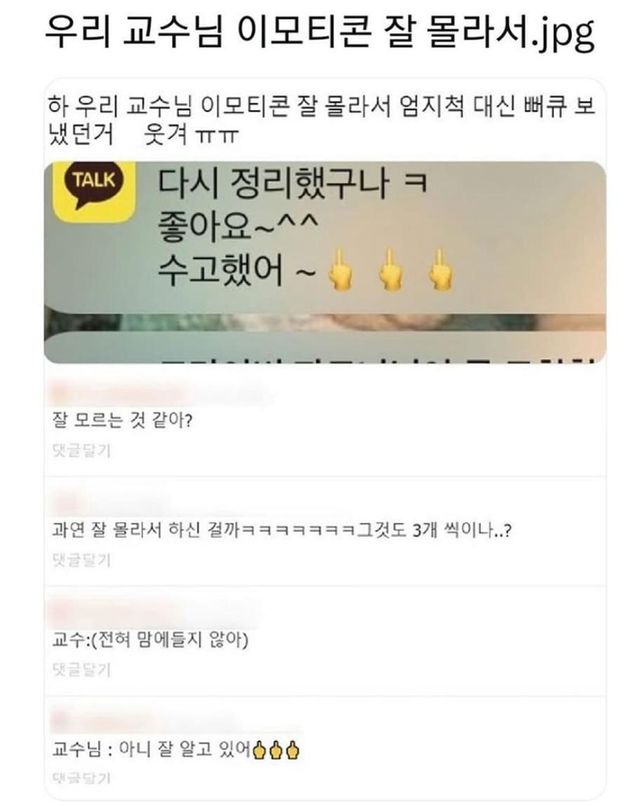Click the first emoji in the last comment
The image size is (640, 807).
tap(259, 750)
